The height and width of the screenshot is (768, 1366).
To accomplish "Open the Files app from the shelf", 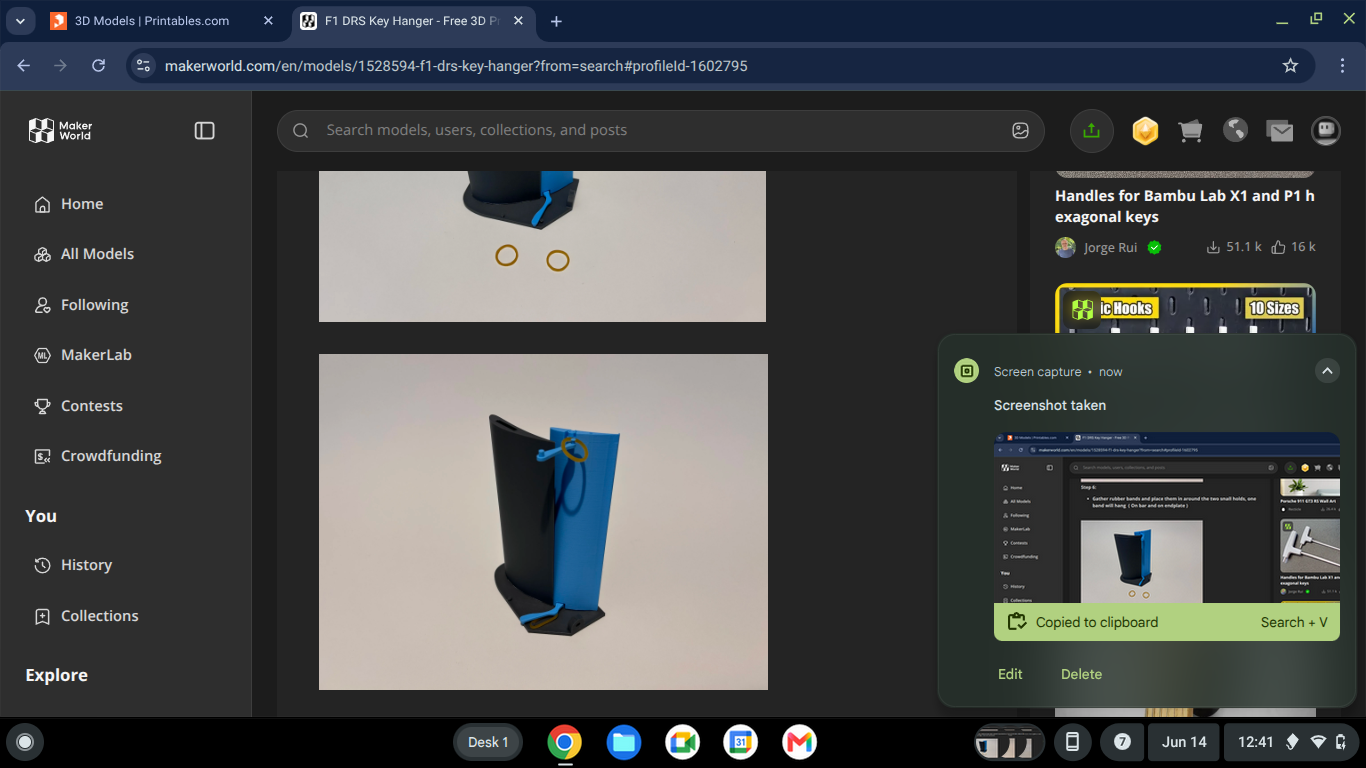I will point(624,742).
